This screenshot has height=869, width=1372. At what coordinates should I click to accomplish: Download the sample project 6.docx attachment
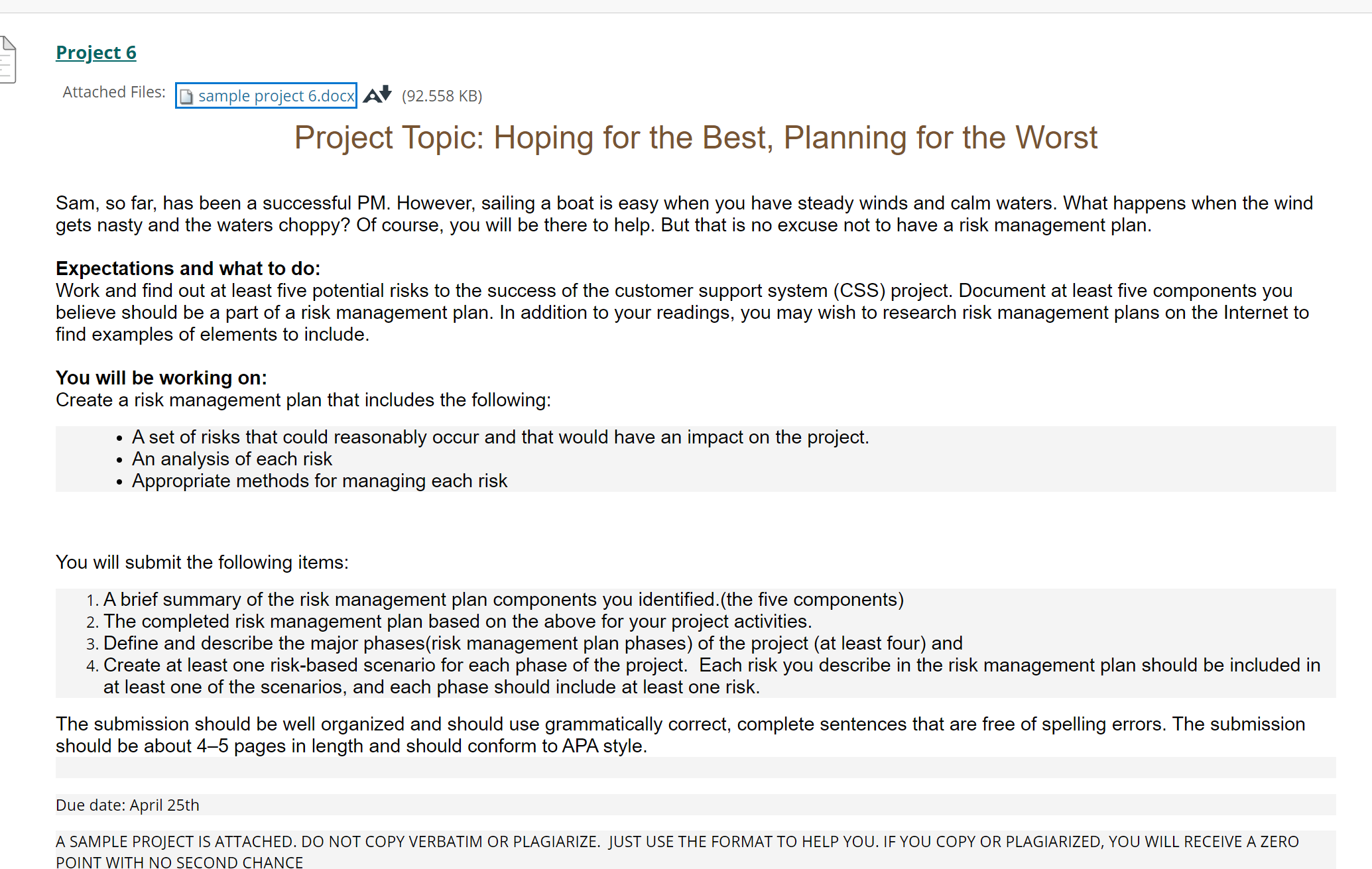click(276, 96)
